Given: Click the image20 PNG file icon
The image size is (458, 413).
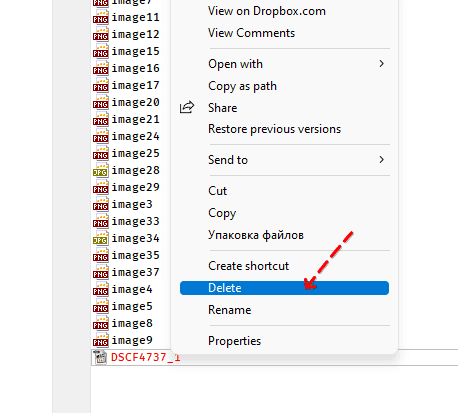Looking at the screenshot, I should click(101, 102).
